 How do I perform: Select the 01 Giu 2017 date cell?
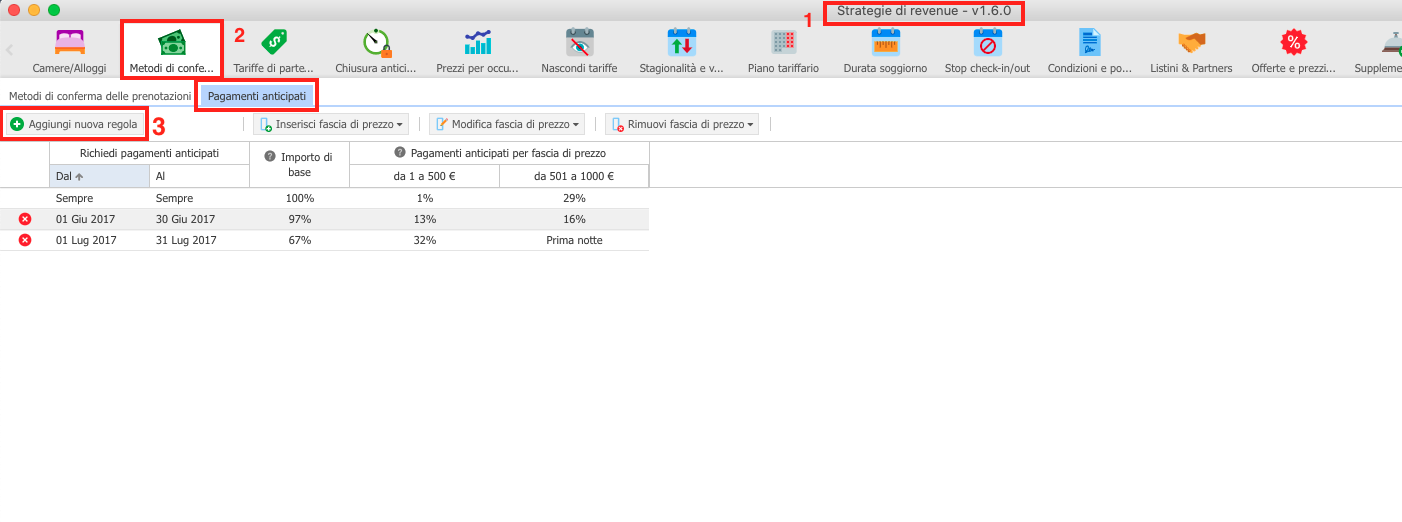(99, 219)
